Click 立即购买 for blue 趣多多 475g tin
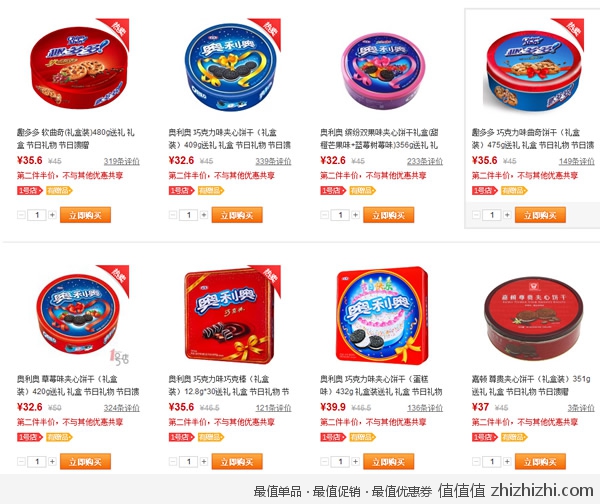Image resolution: width=600 pixels, height=504 pixels. coord(540,215)
